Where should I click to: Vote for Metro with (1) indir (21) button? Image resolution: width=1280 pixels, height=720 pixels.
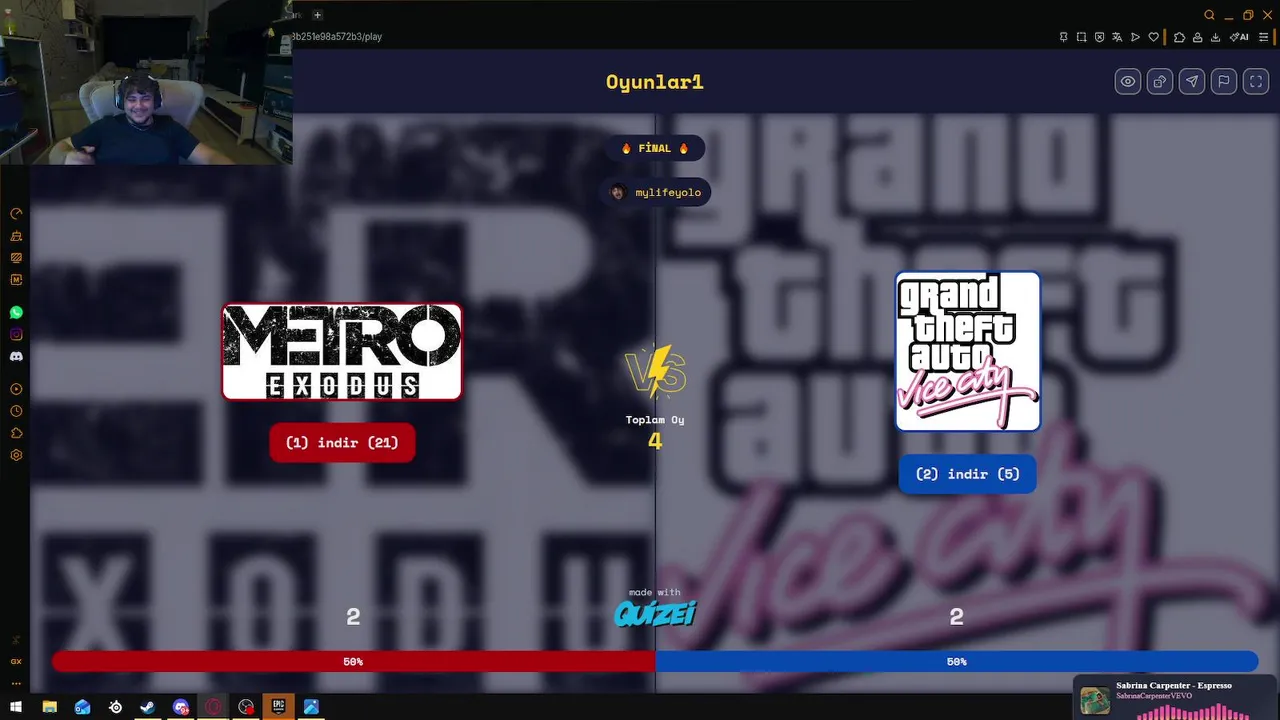coord(342,443)
